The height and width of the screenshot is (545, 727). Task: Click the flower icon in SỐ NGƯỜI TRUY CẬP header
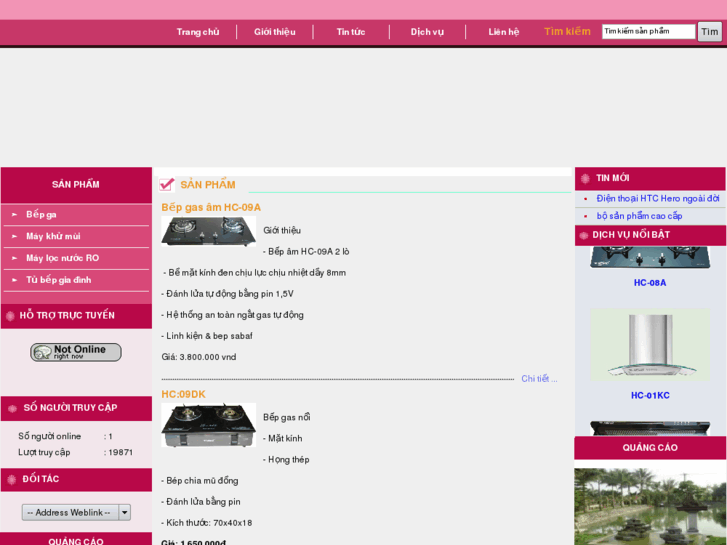click(13, 408)
